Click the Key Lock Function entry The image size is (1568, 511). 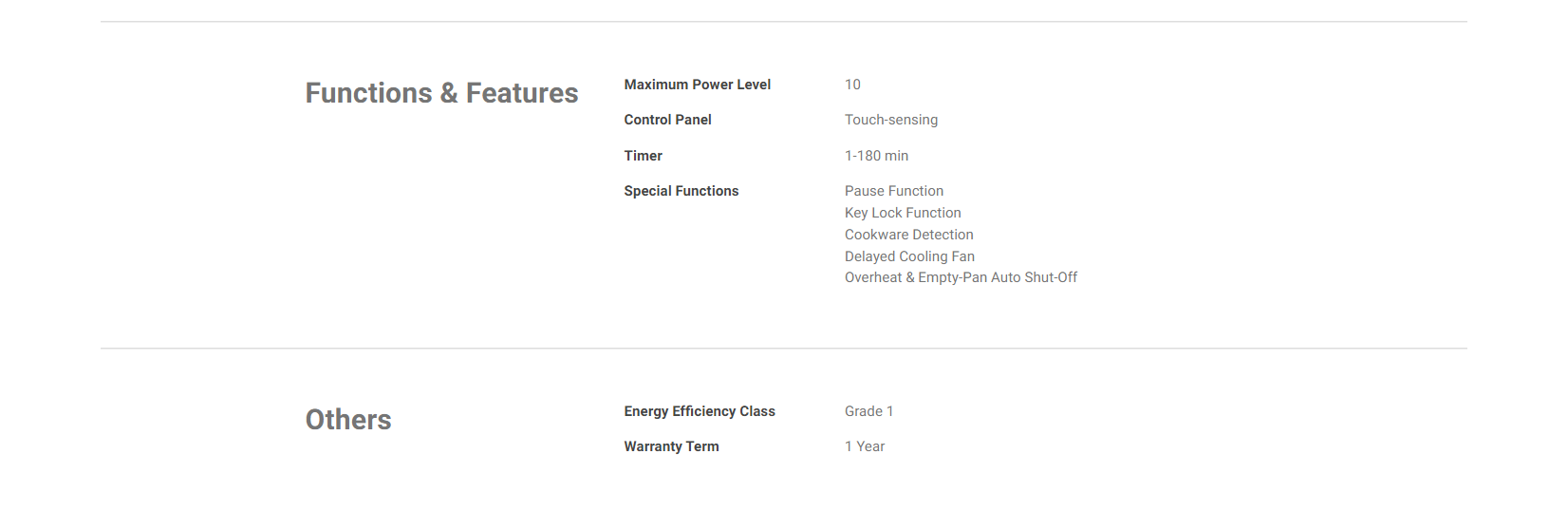(x=903, y=213)
